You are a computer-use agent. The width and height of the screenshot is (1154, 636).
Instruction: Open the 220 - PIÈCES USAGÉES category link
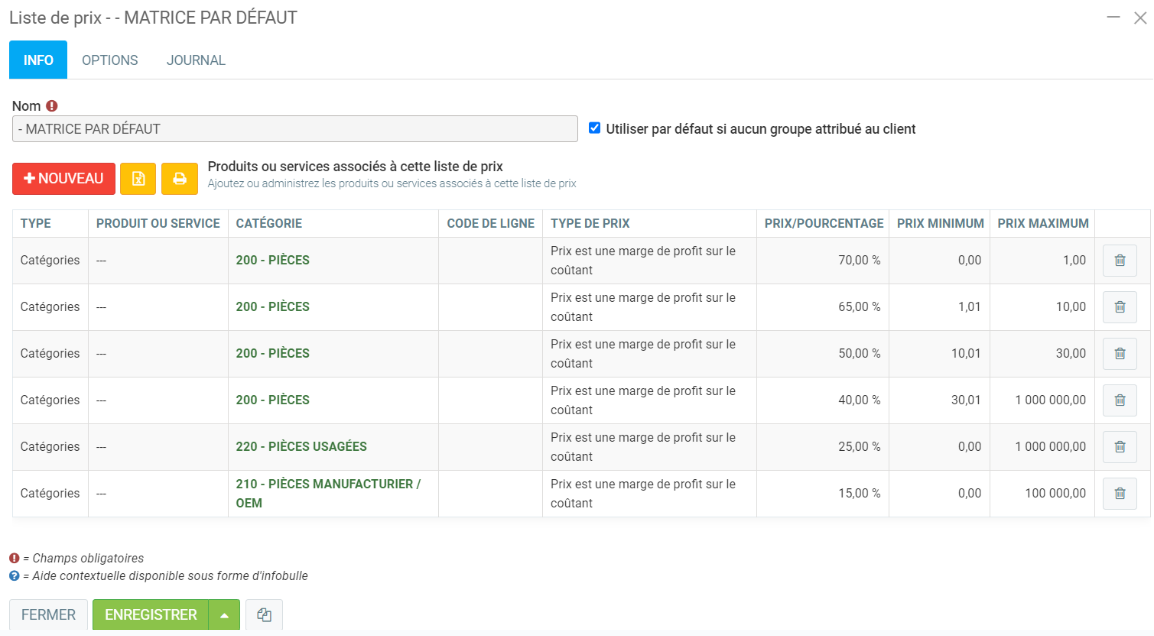tap(301, 447)
